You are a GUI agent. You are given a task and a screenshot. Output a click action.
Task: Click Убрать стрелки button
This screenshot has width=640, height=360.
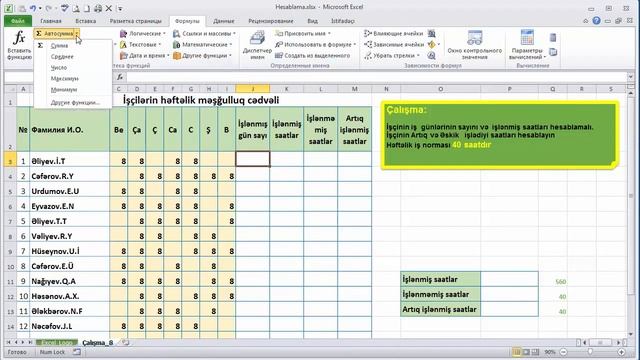[x=392, y=56]
